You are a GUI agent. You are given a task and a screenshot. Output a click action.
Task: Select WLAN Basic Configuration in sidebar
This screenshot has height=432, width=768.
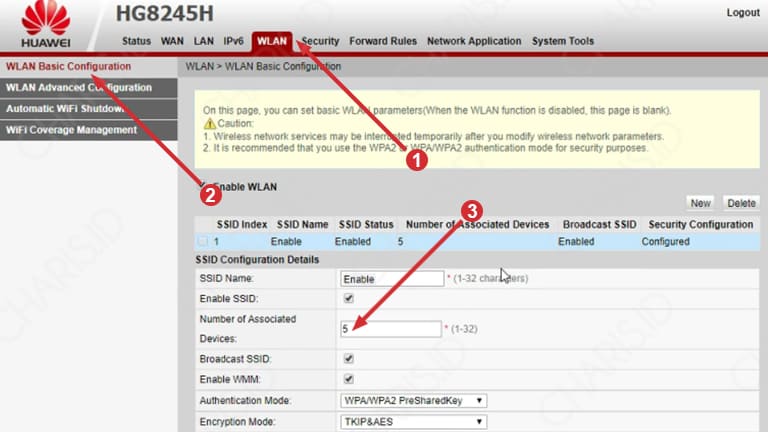tap(89, 66)
